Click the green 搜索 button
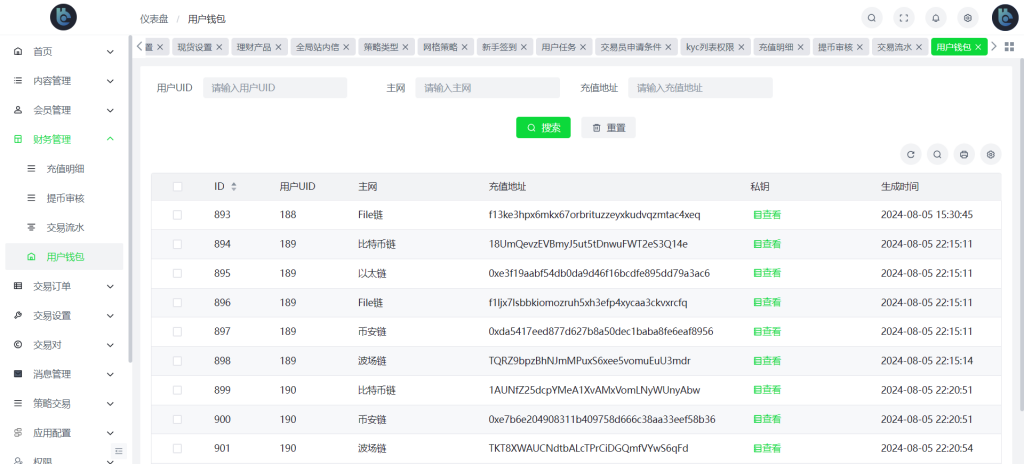The height and width of the screenshot is (464, 1024). 543,128
